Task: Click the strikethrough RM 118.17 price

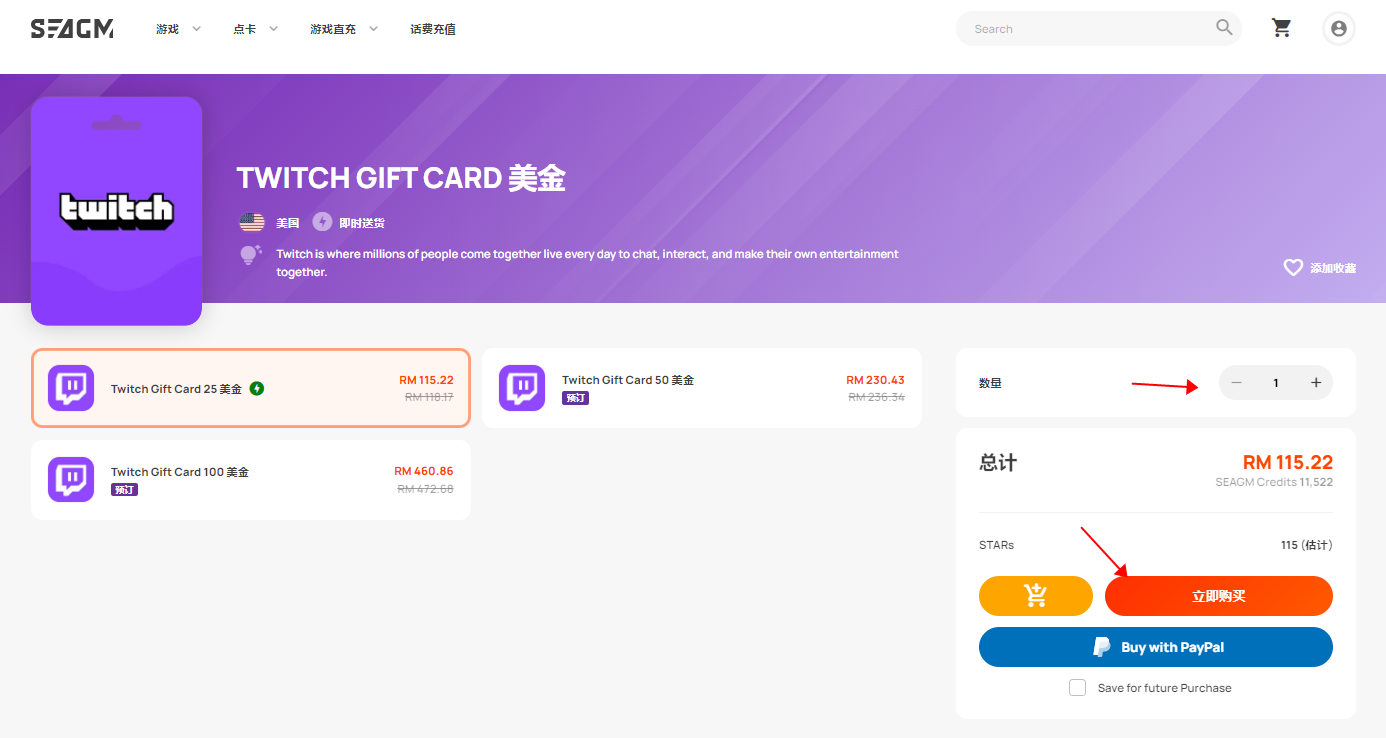Action: (x=429, y=397)
